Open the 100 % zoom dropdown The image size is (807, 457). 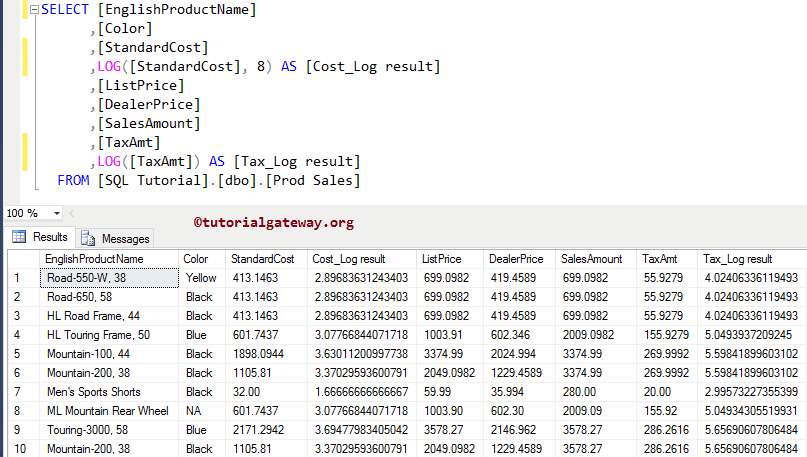57,213
